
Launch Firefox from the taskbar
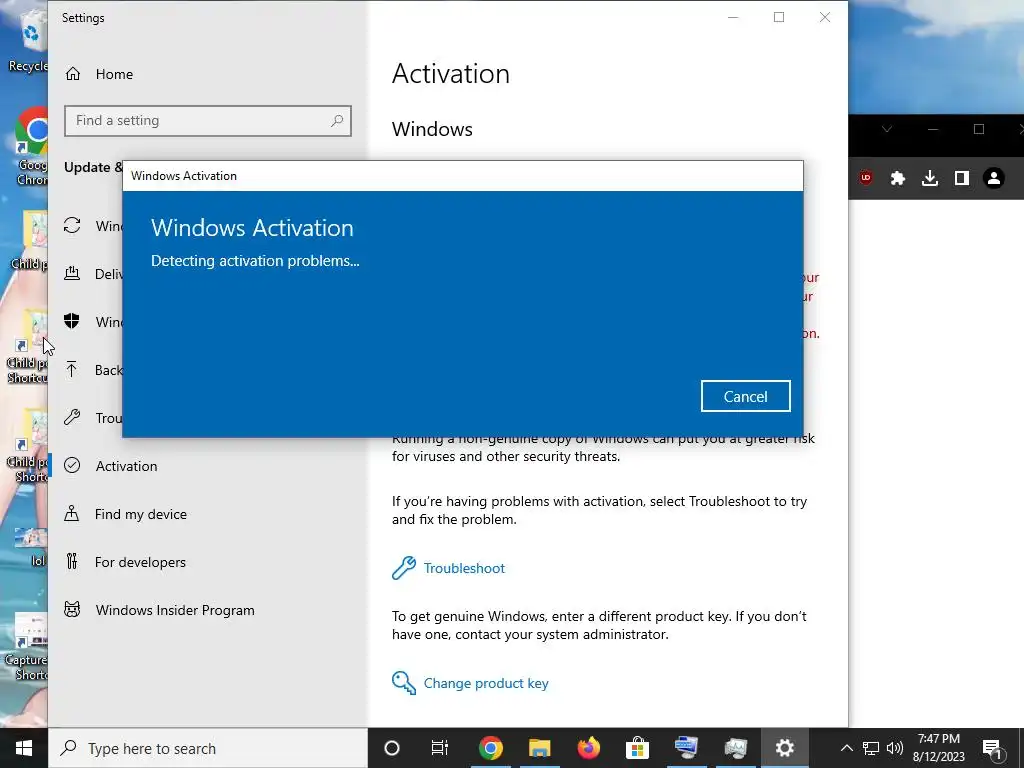pos(588,748)
